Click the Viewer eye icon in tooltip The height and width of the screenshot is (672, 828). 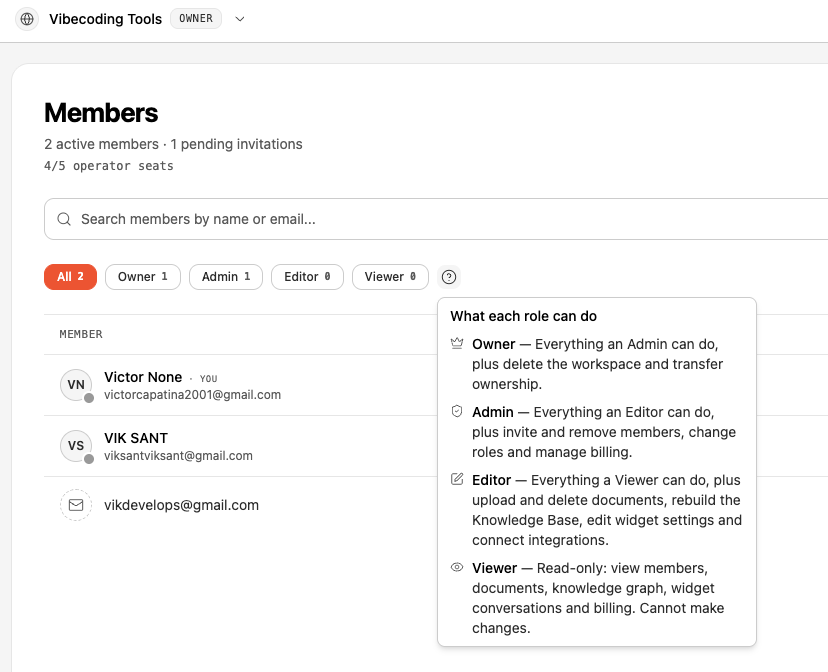[x=457, y=567]
